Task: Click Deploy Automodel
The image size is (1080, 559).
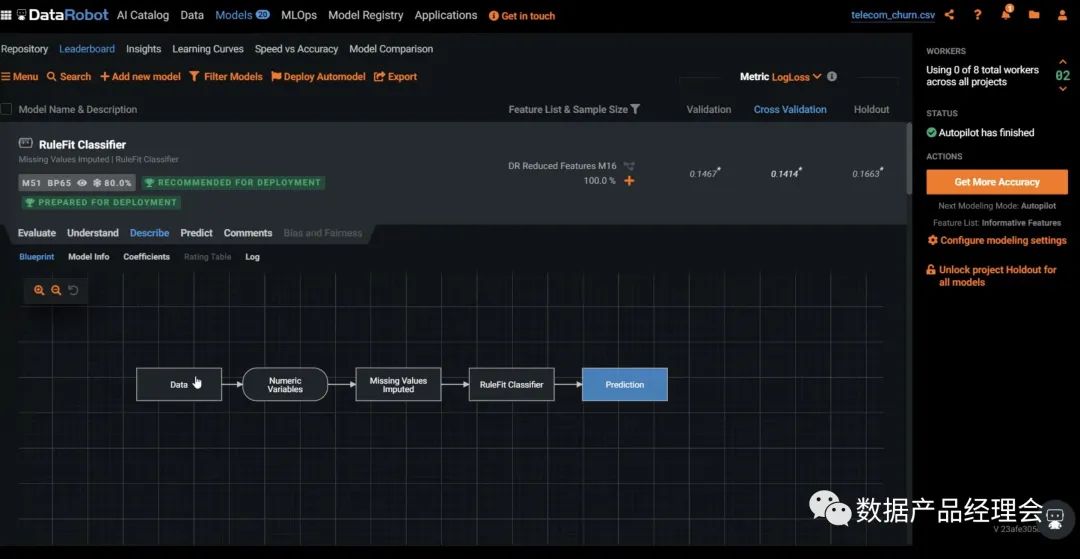Action: click(318, 76)
